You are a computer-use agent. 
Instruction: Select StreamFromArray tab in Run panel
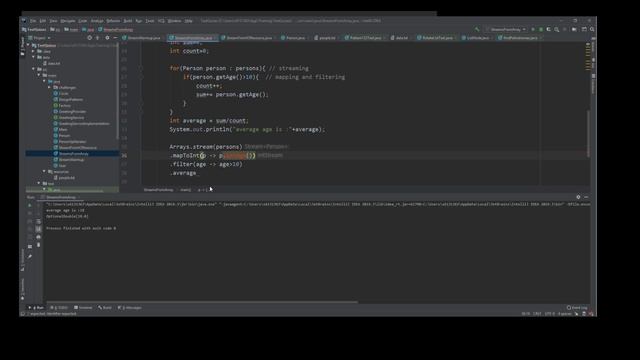pos(59,197)
